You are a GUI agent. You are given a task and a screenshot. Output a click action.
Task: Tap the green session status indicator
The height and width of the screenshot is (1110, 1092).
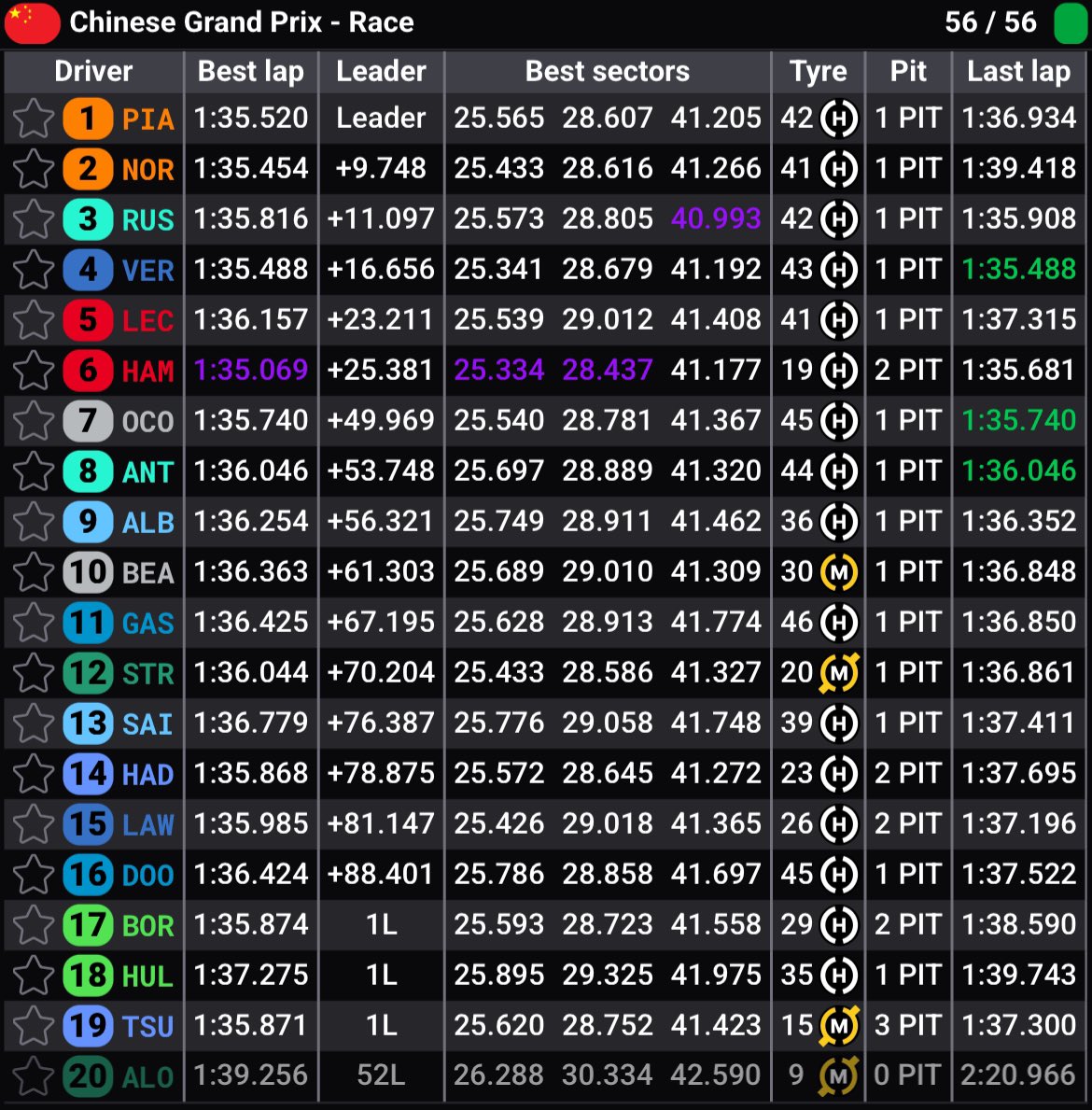click(1070, 23)
